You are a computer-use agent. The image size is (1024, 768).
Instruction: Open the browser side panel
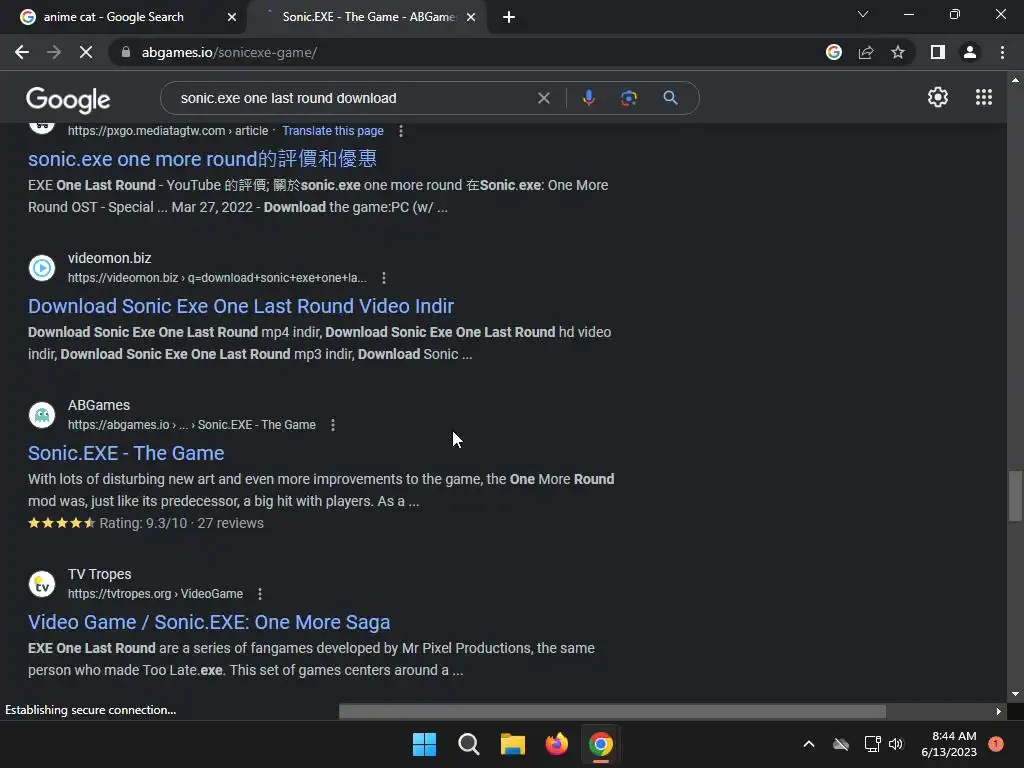(938, 52)
